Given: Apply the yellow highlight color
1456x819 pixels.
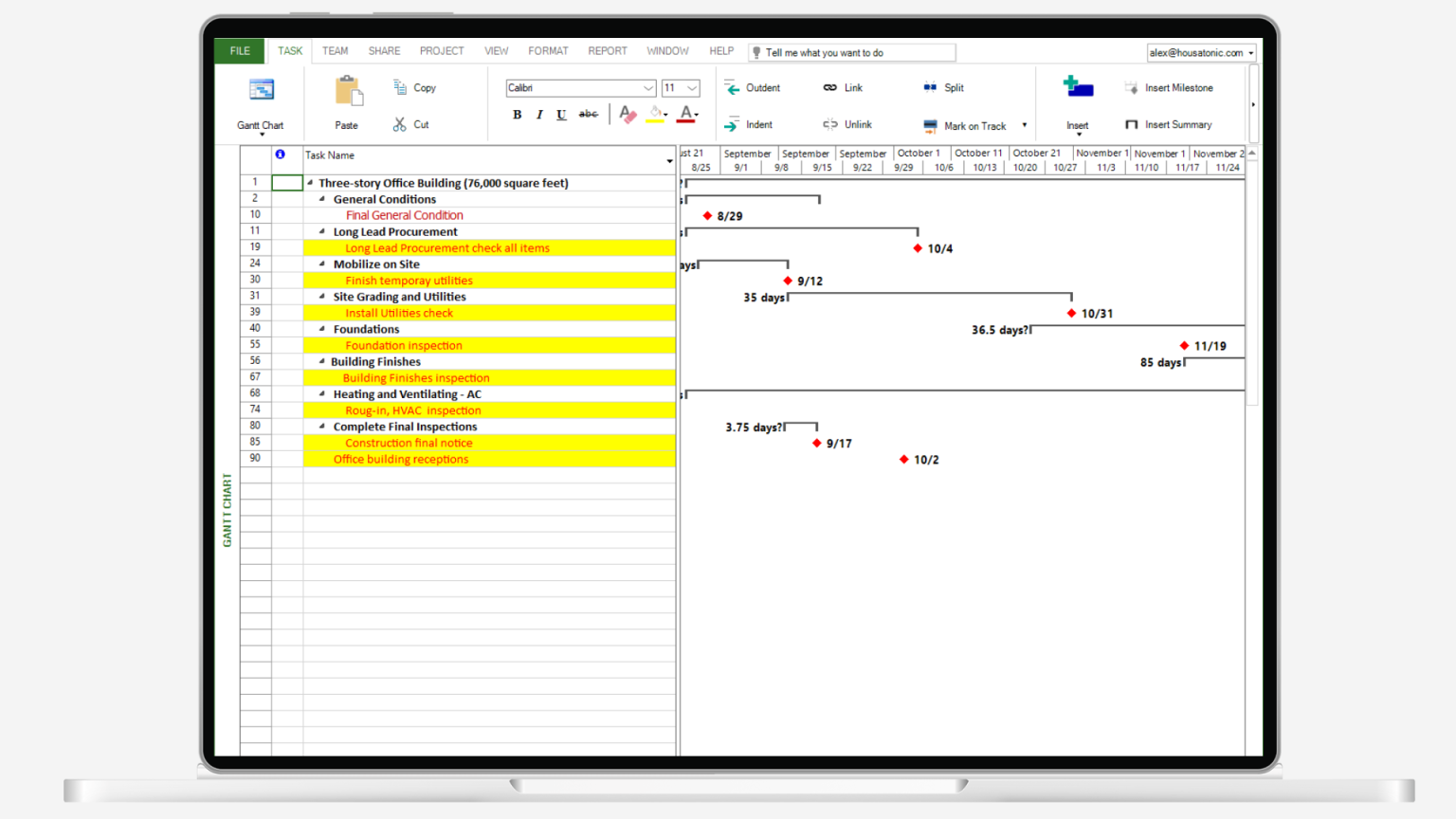Looking at the screenshot, I should [655, 115].
